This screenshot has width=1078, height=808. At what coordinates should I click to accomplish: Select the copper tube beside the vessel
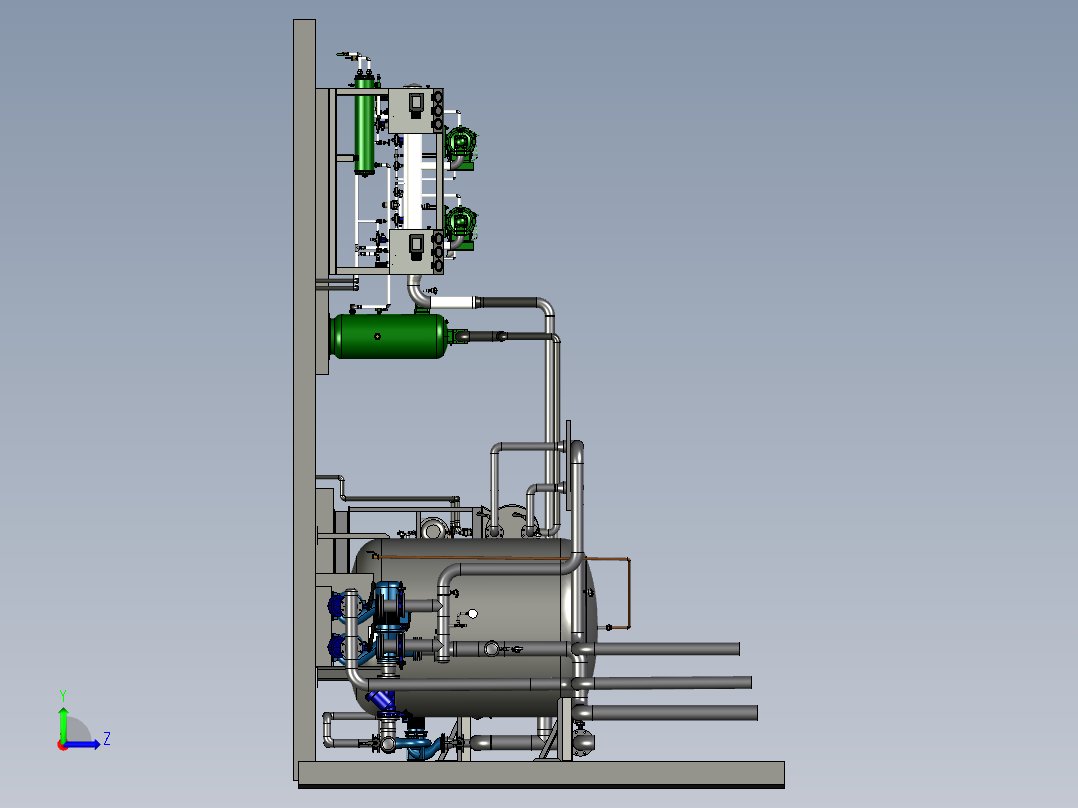click(x=628, y=593)
